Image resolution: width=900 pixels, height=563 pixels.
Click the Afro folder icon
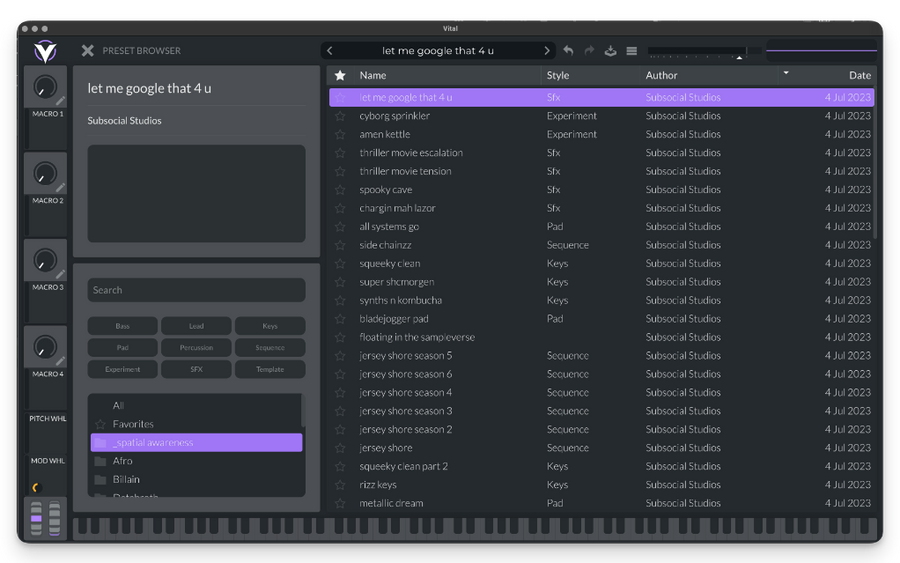pos(100,461)
